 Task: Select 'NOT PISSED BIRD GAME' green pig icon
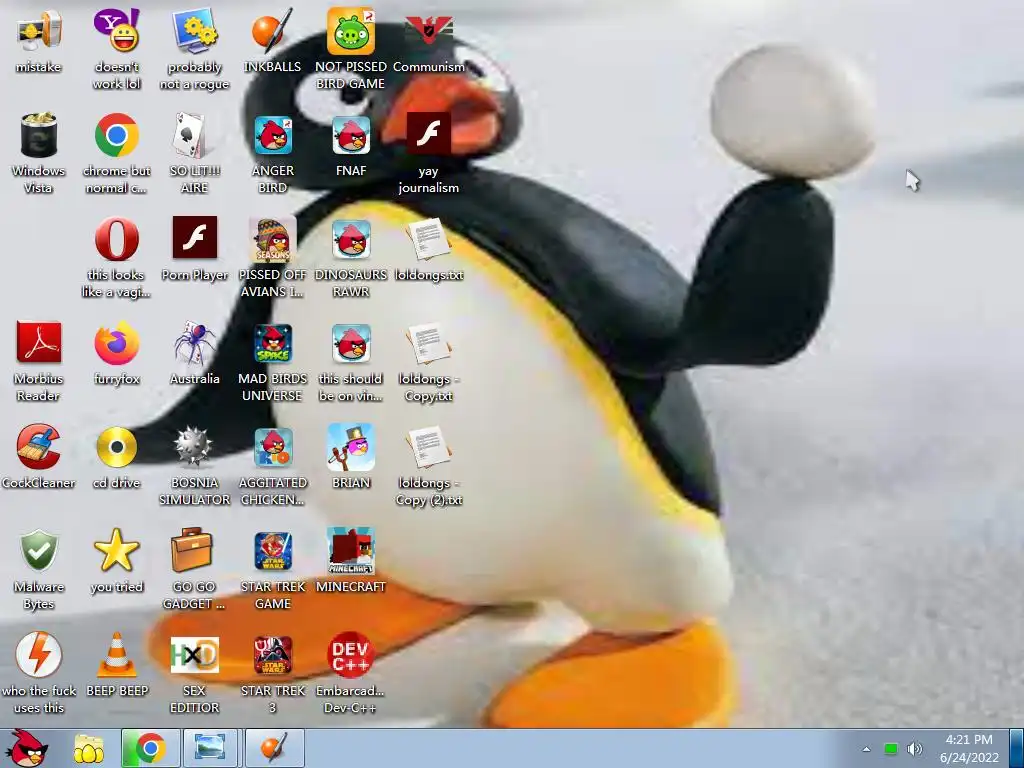351,31
